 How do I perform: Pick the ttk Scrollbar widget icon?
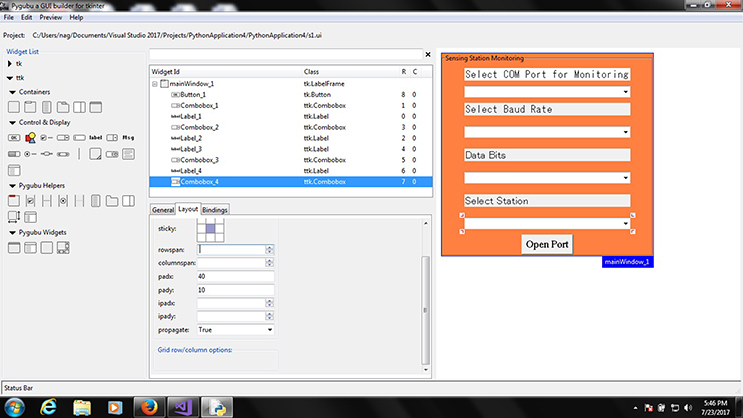(63, 154)
